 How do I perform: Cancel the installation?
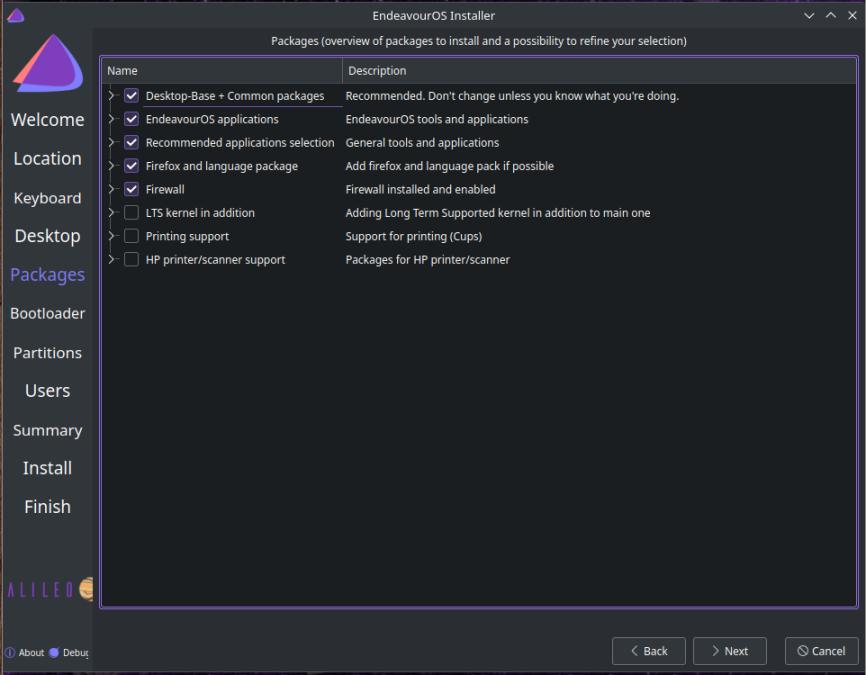point(821,651)
